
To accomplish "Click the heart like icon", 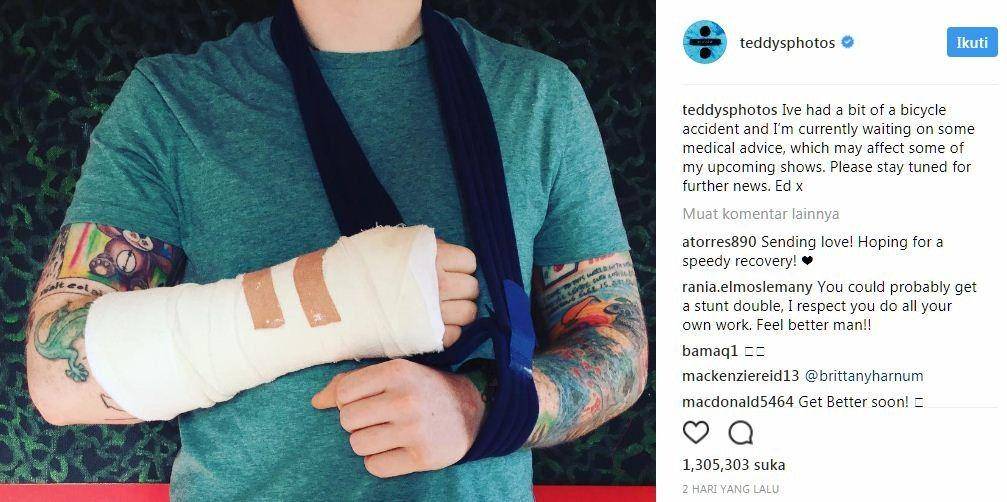I will click(x=696, y=433).
